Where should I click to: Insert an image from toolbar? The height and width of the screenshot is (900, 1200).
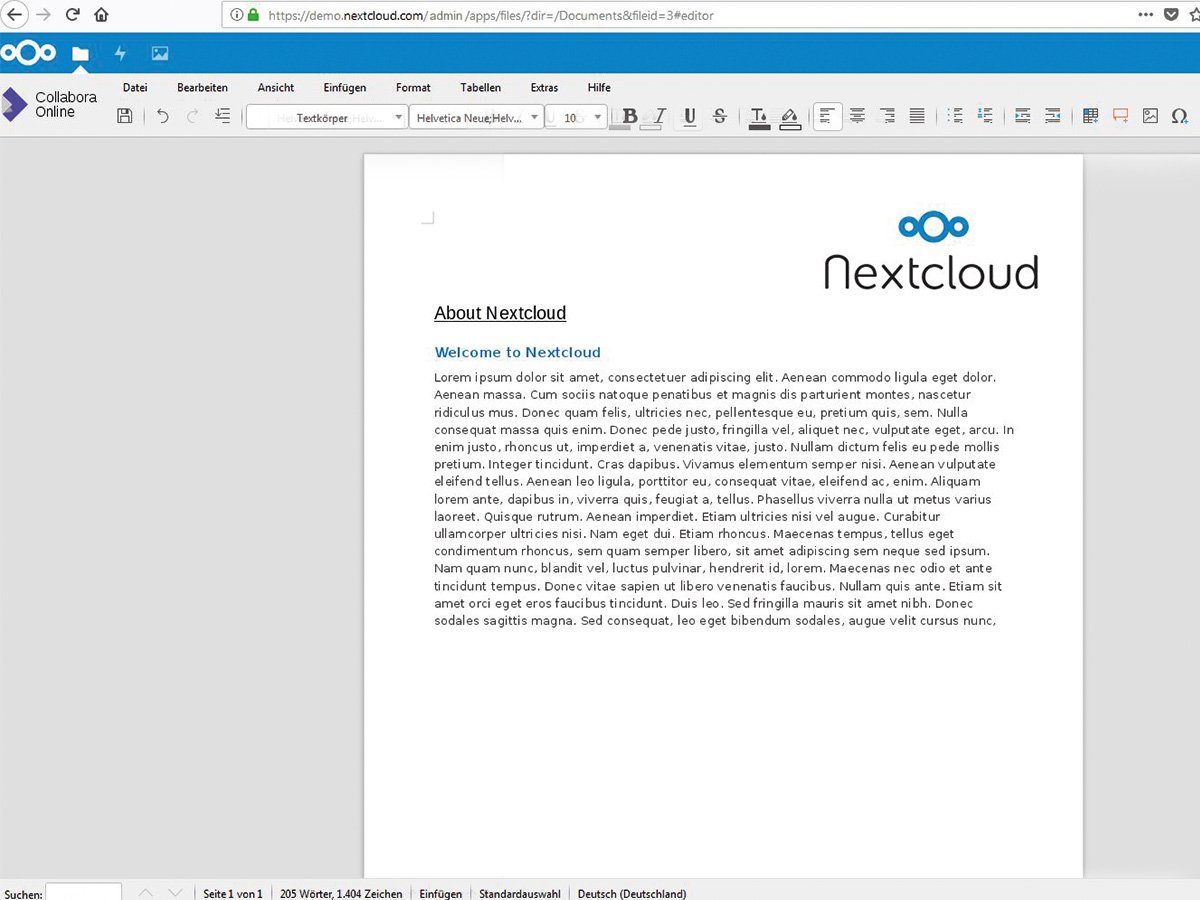point(1150,117)
